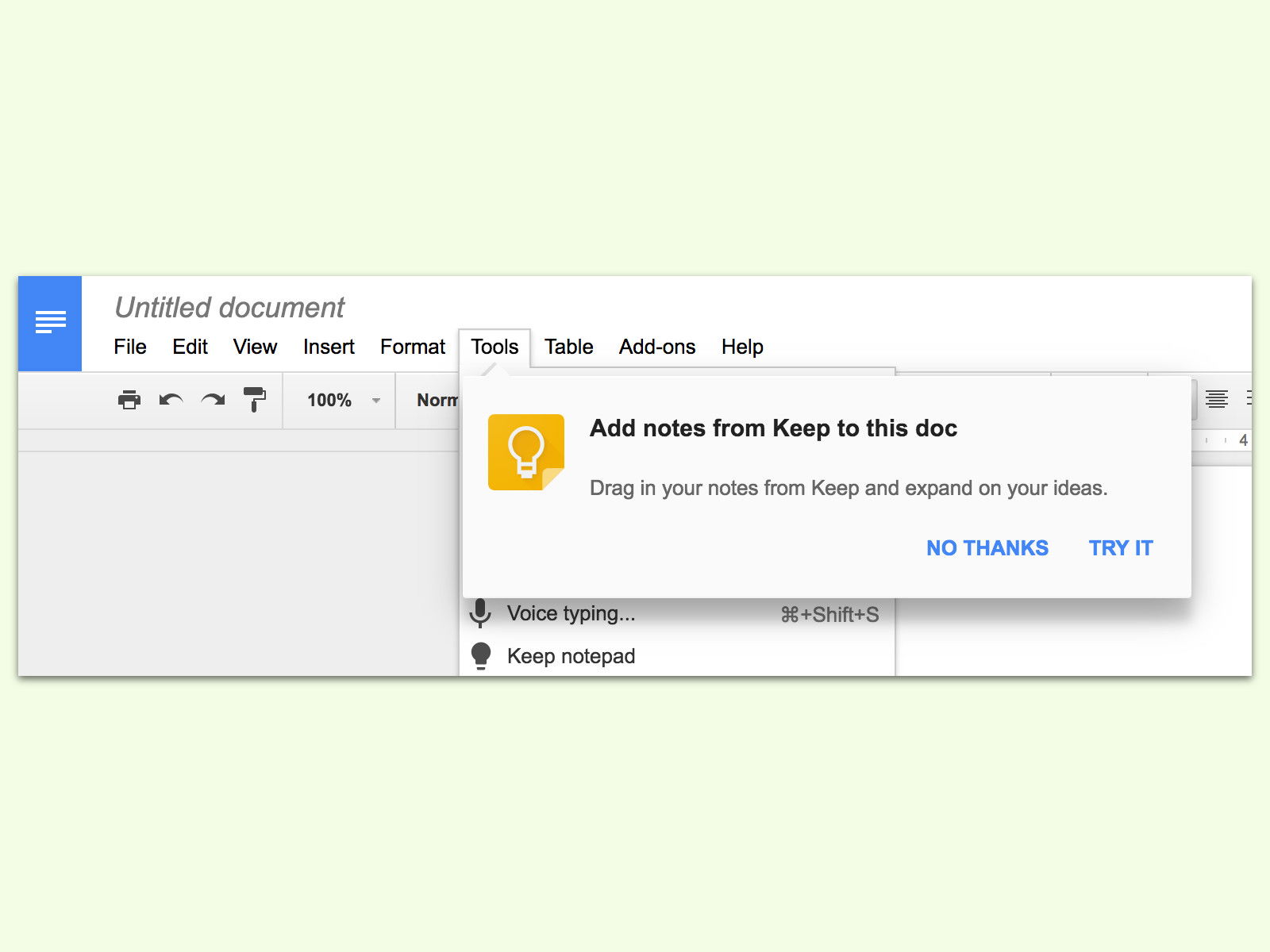This screenshot has height=952, width=1270.
Task: Click the Keep notepad bulb icon
Action: (481, 657)
